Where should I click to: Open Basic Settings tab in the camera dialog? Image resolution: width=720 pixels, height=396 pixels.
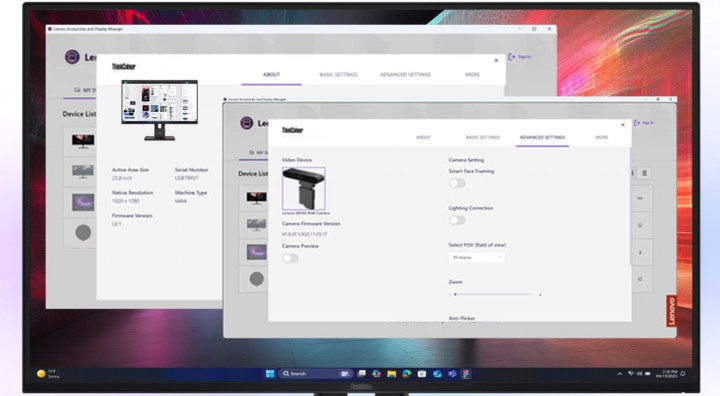click(x=483, y=137)
